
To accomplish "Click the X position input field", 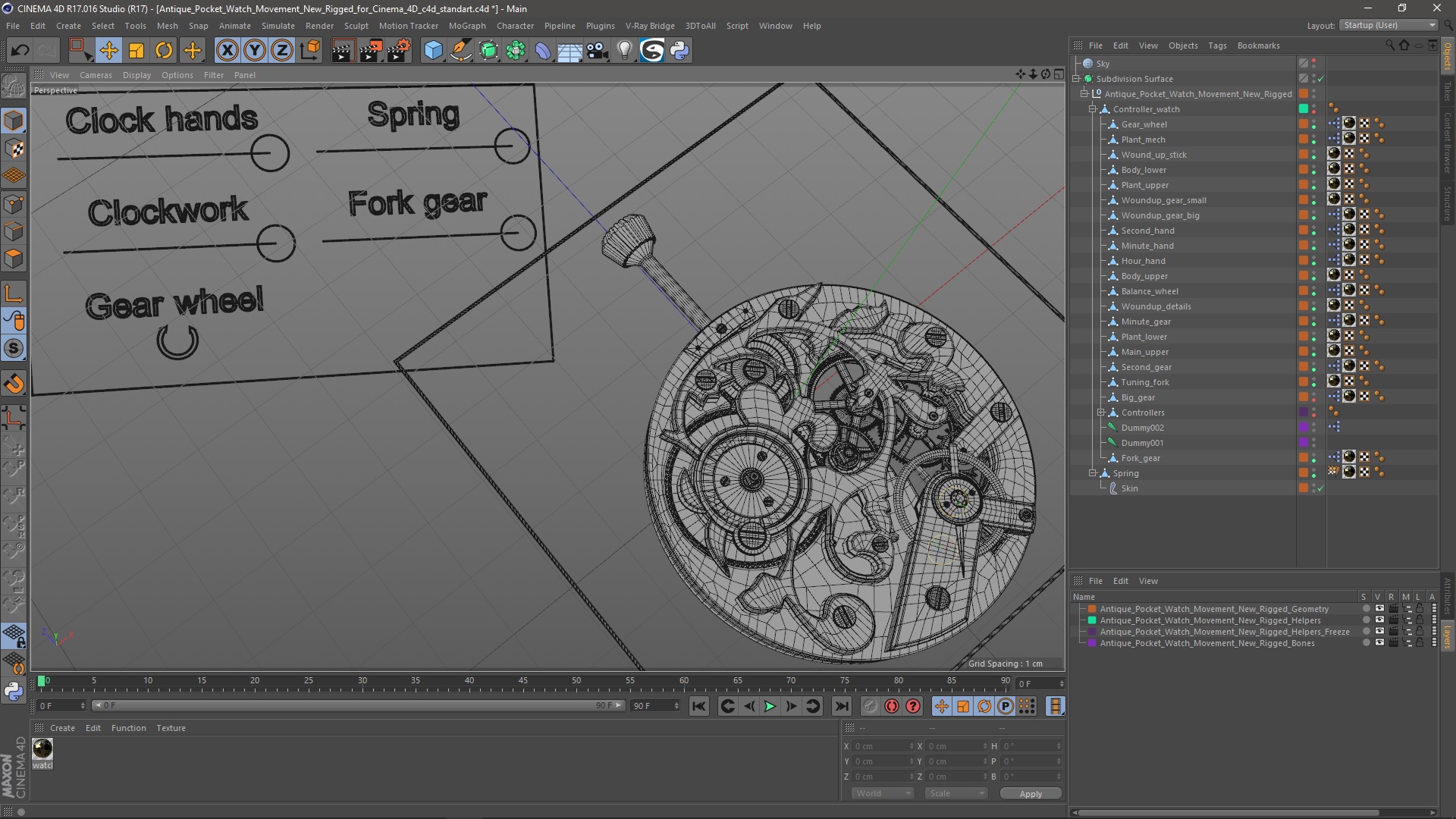I will [x=883, y=746].
